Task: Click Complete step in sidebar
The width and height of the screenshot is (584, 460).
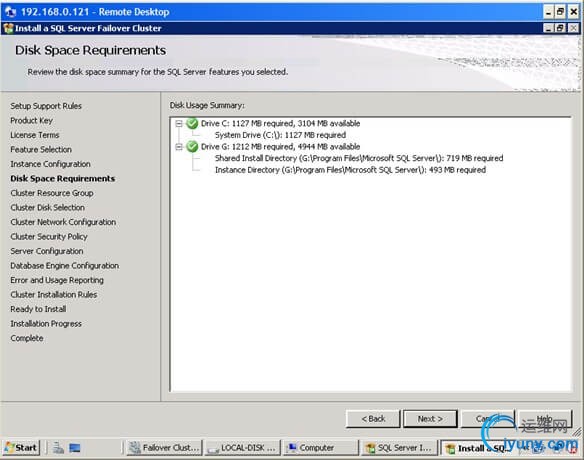Action: point(27,339)
